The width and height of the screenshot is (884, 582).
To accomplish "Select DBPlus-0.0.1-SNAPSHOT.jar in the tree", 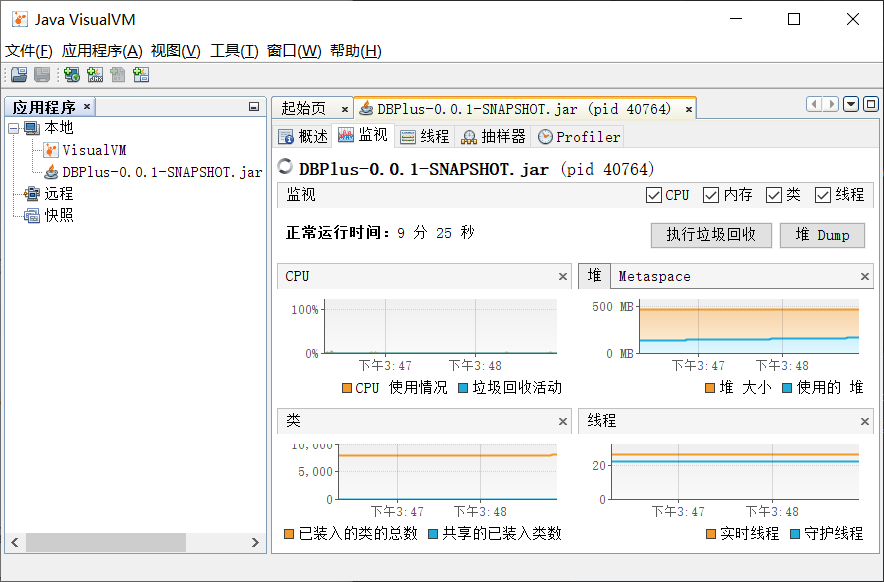I will pos(162,172).
